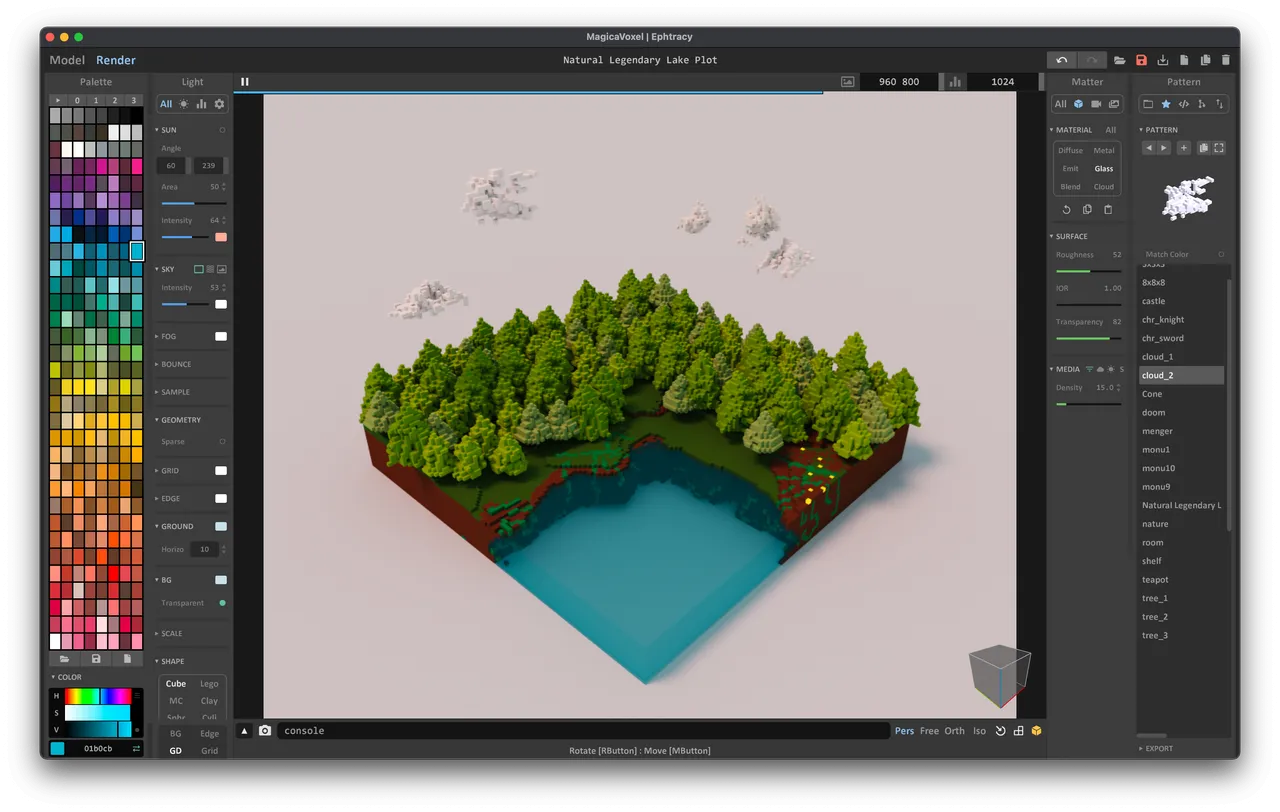Toggle the Transparent background option
The height and width of the screenshot is (812, 1280).
[x=222, y=603]
